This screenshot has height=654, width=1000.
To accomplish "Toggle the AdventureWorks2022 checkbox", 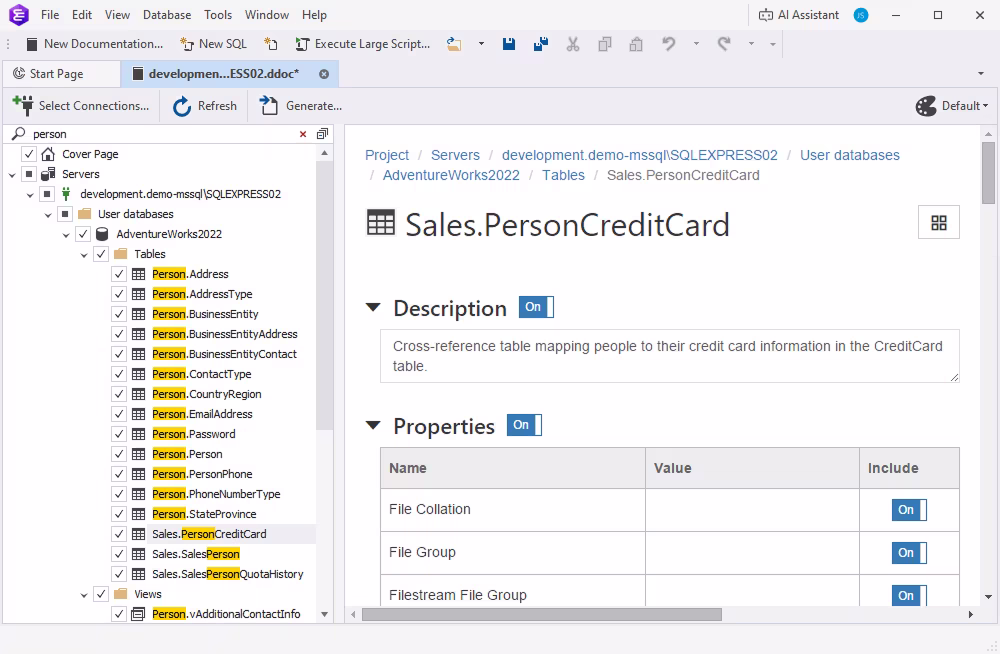I will 83,234.
